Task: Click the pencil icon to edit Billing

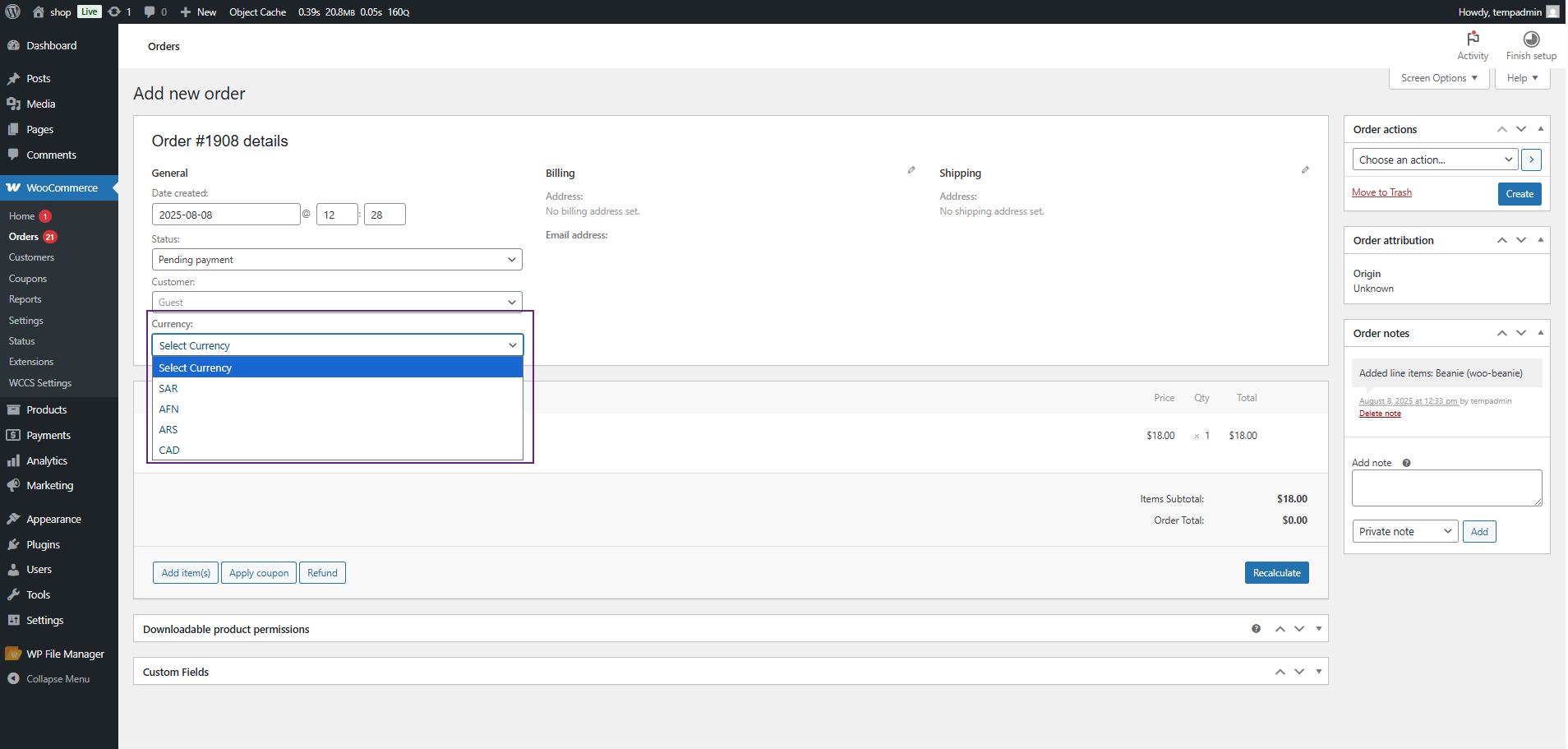Action: coord(911,169)
